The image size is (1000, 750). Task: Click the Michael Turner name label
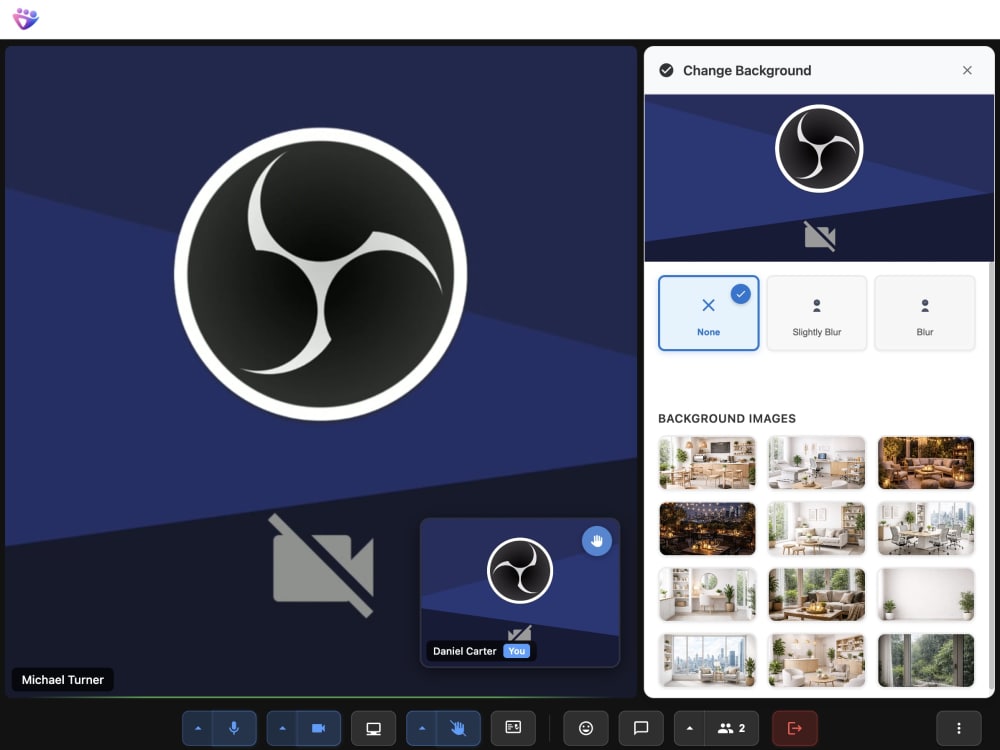pos(62,680)
